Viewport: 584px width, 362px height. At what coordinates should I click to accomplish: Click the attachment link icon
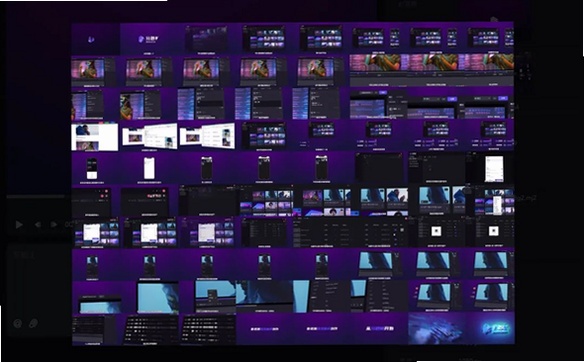(x=34, y=323)
